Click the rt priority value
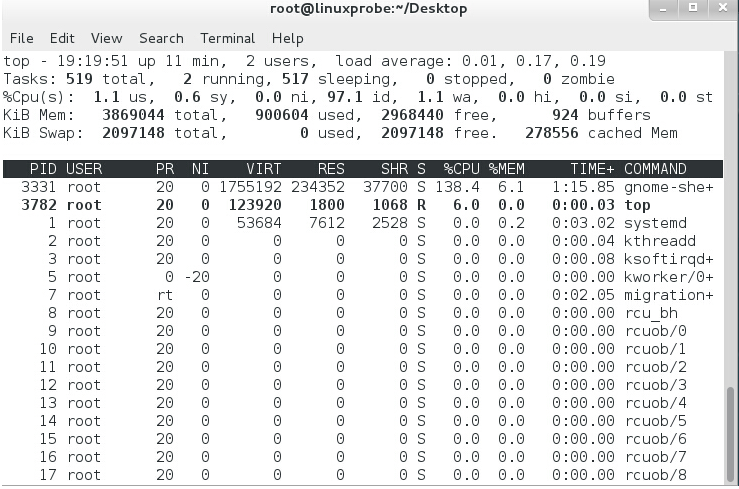 pyautogui.click(x=165, y=295)
